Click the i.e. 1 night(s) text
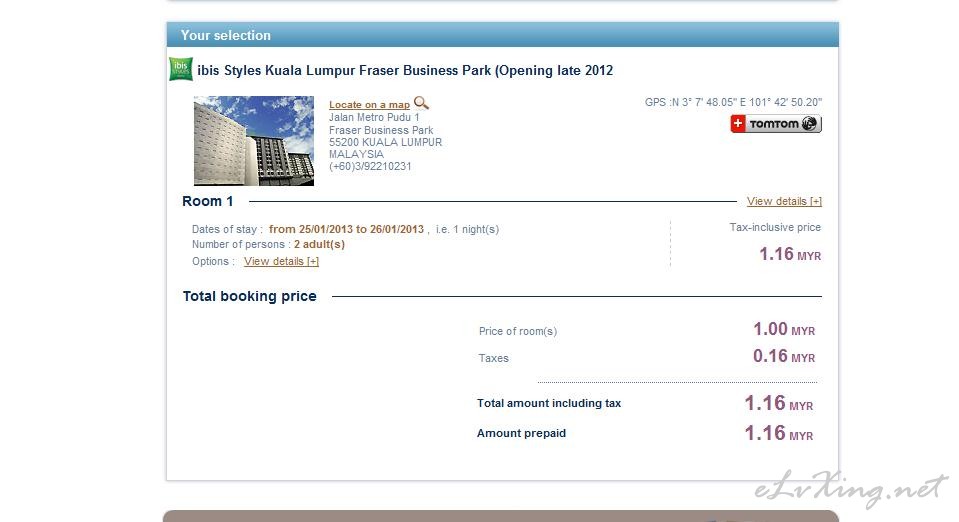This screenshot has height=522, width=959. 467,229
